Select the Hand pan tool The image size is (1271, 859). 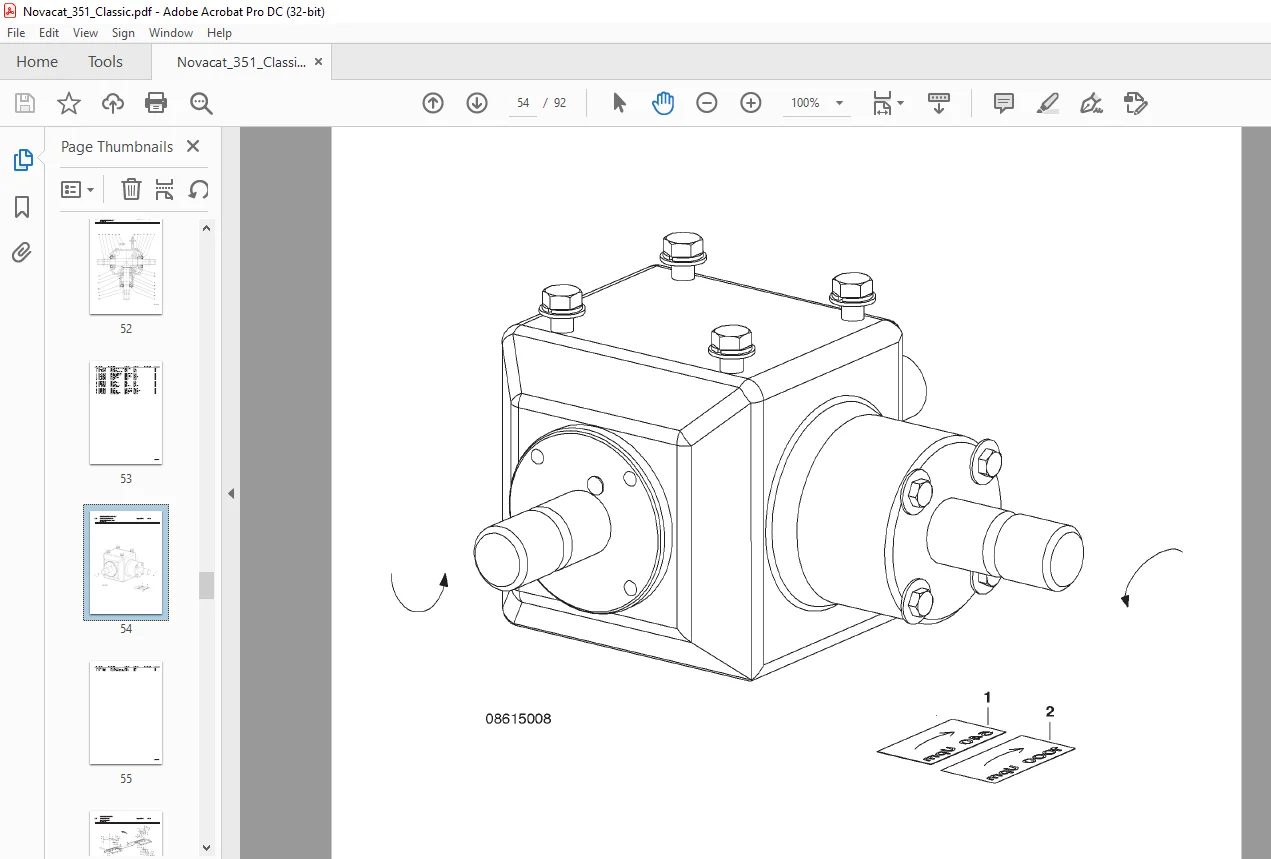[663, 103]
